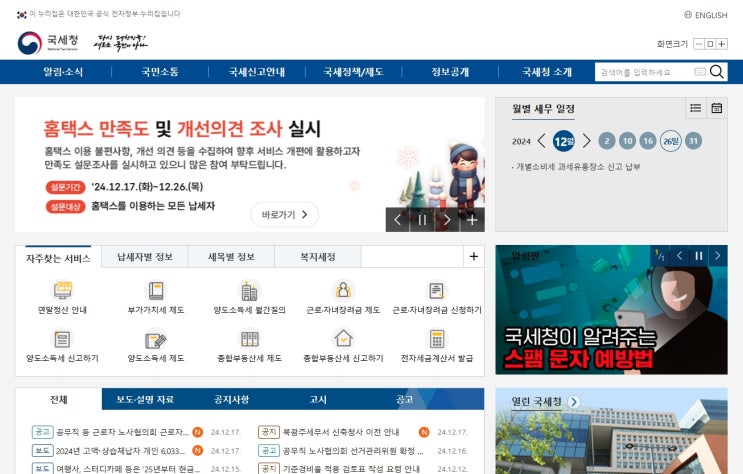This screenshot has height=474, width=743.
Task: Select 공고 tab
Action: [x=404, y=399]
